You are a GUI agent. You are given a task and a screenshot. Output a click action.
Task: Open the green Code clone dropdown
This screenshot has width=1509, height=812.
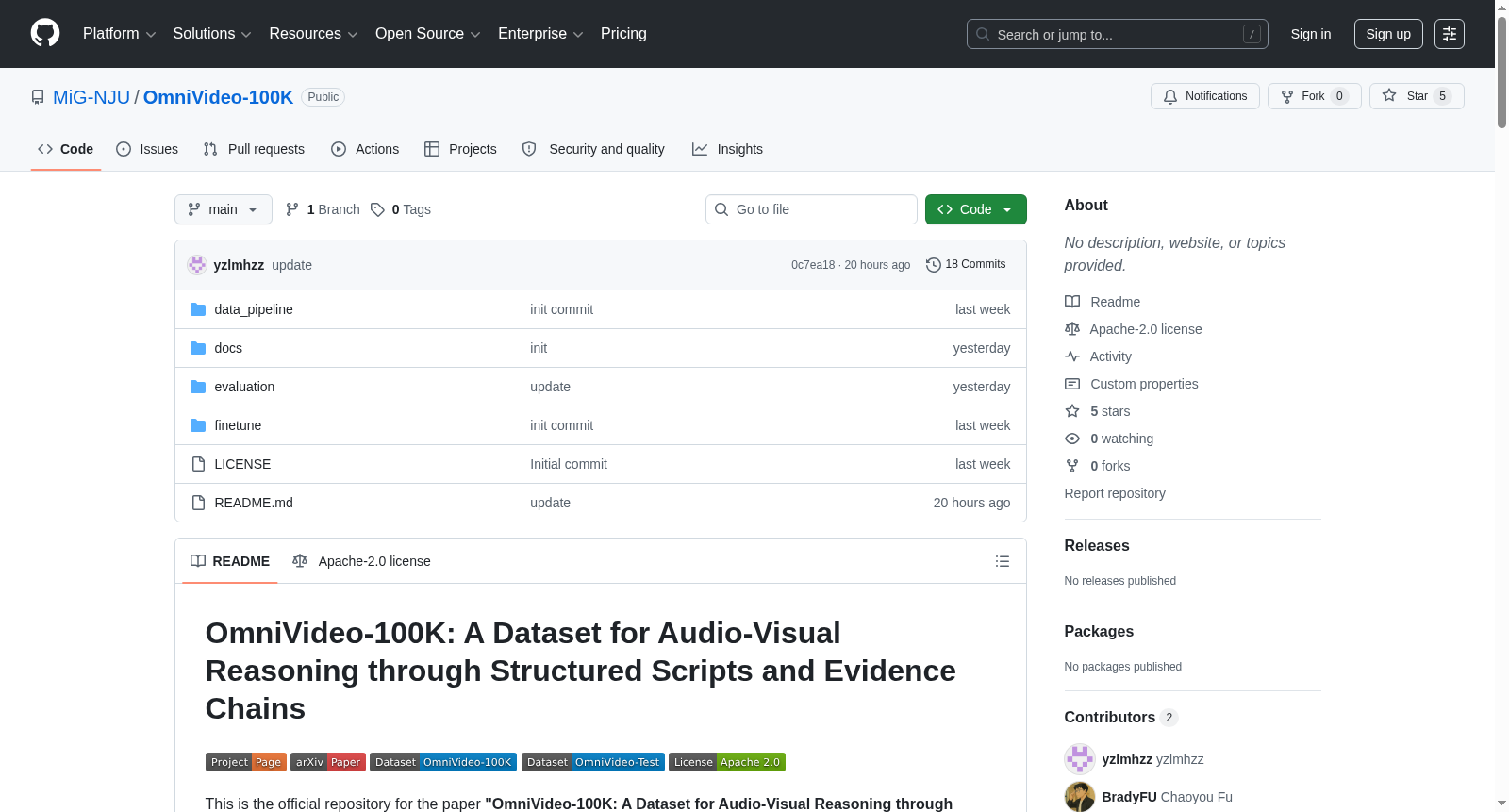tap(976, 209)
